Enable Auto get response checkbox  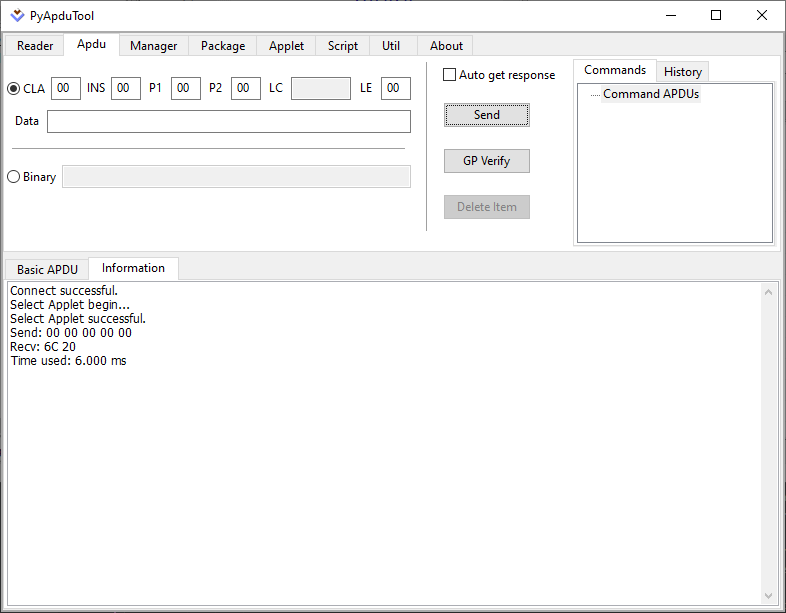[450, 75]
